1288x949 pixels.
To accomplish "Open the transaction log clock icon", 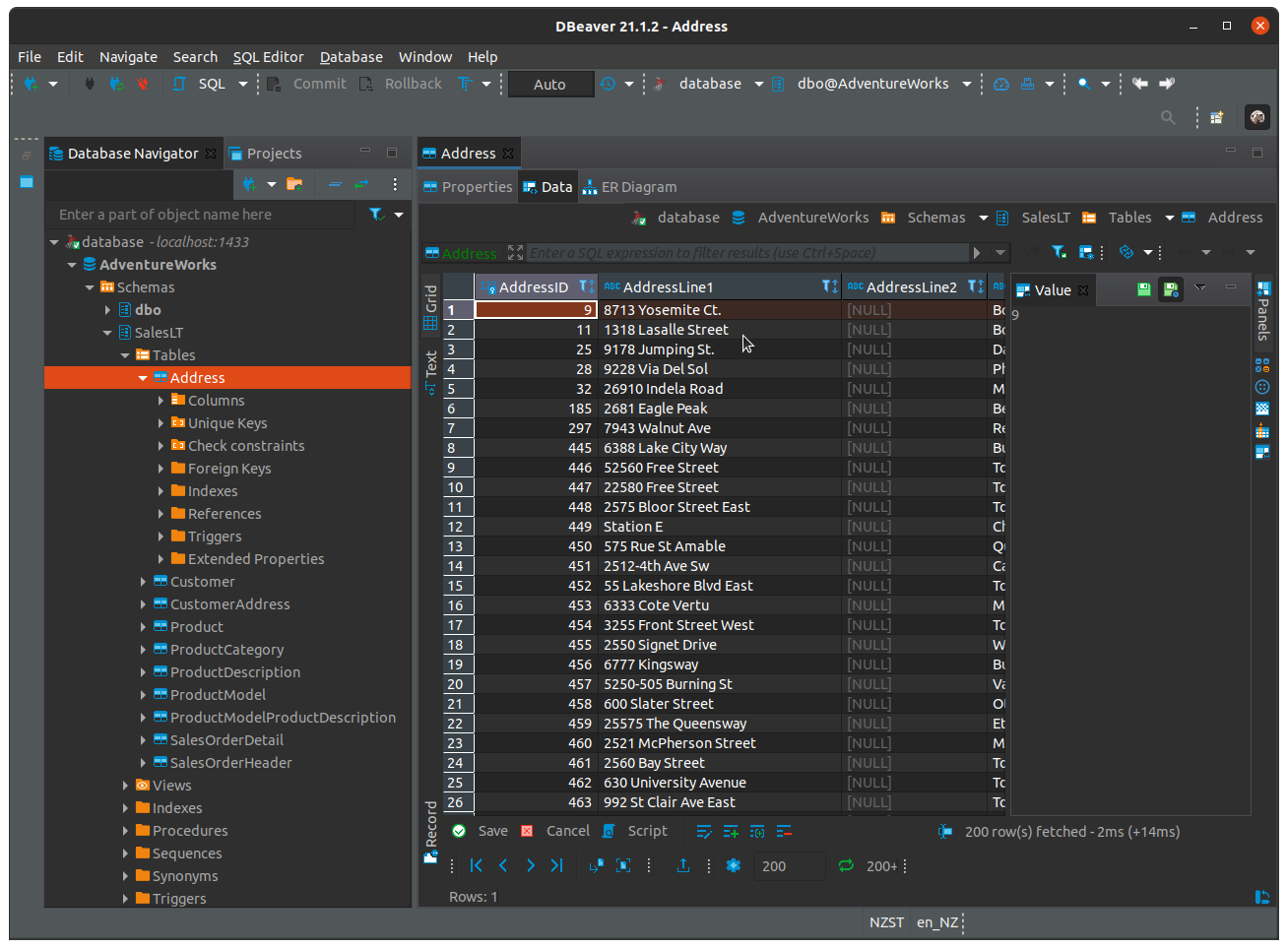I will [608, 84].
